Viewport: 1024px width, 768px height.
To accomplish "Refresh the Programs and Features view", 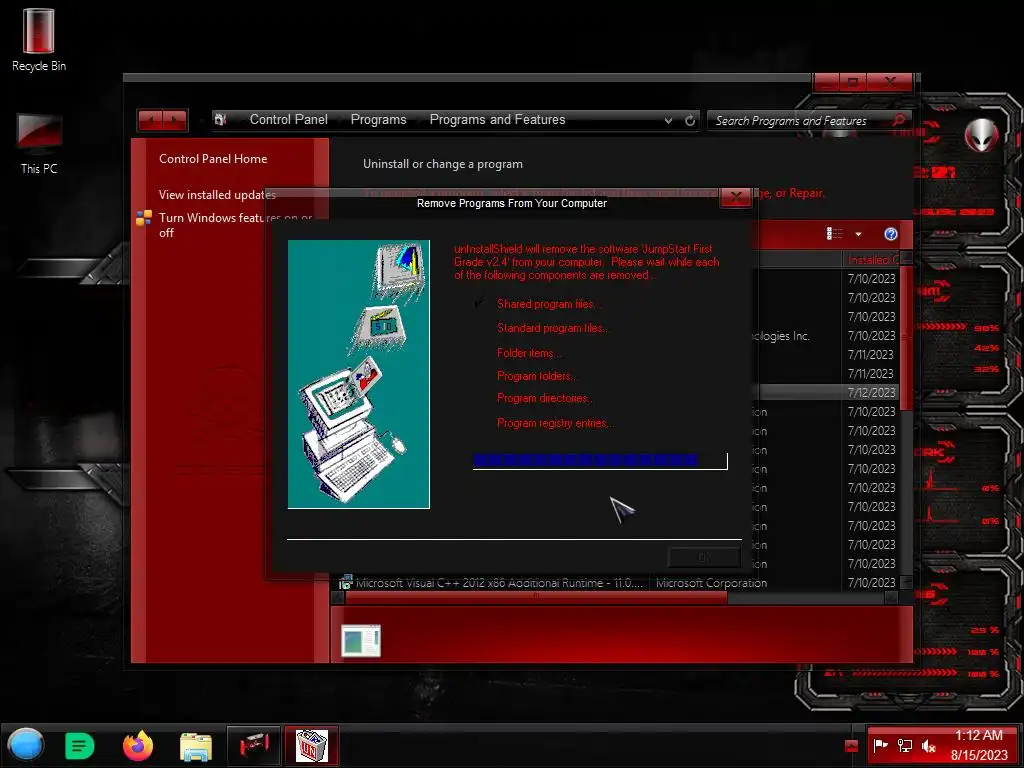I will [690, 120].
